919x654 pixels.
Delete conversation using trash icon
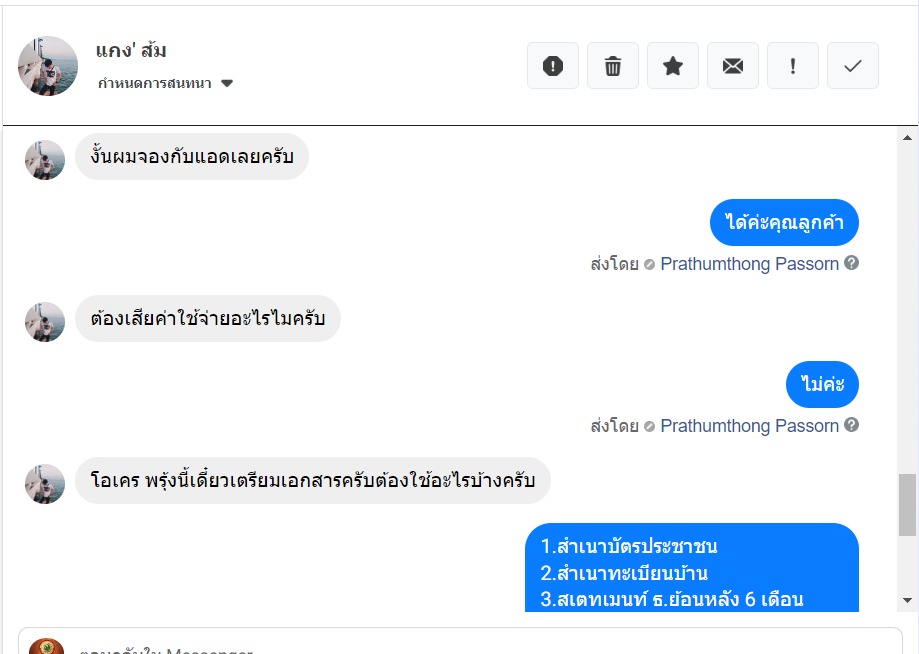[x=613, y=66]
